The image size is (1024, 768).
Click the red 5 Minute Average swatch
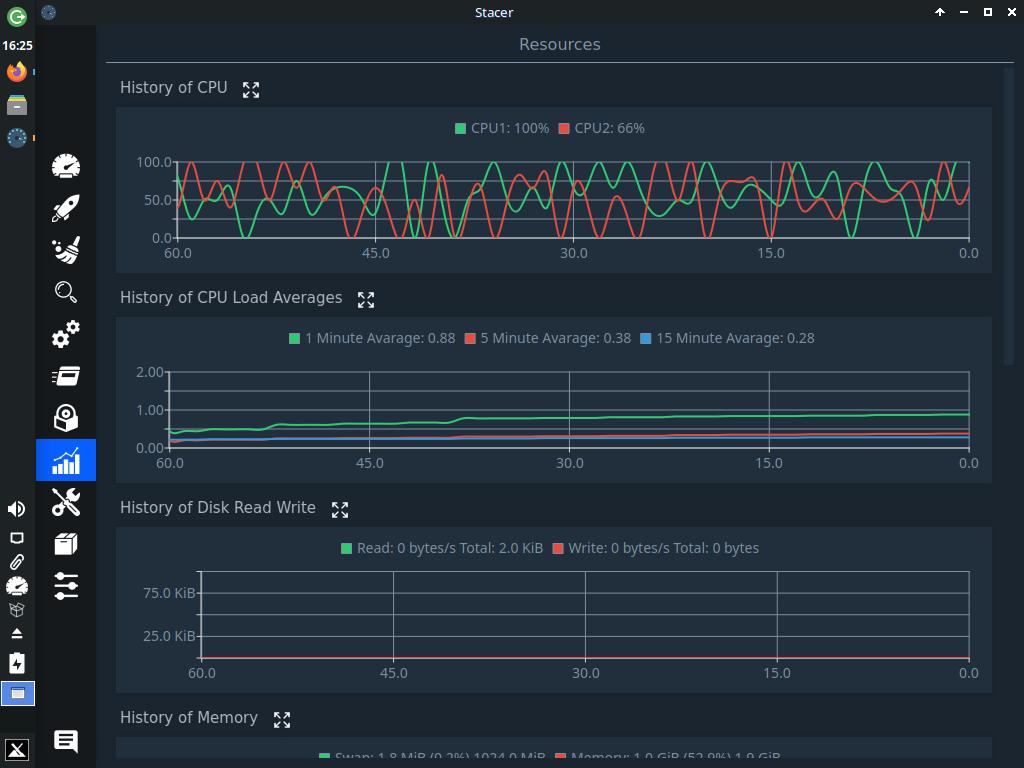click(x=470, y=338)
